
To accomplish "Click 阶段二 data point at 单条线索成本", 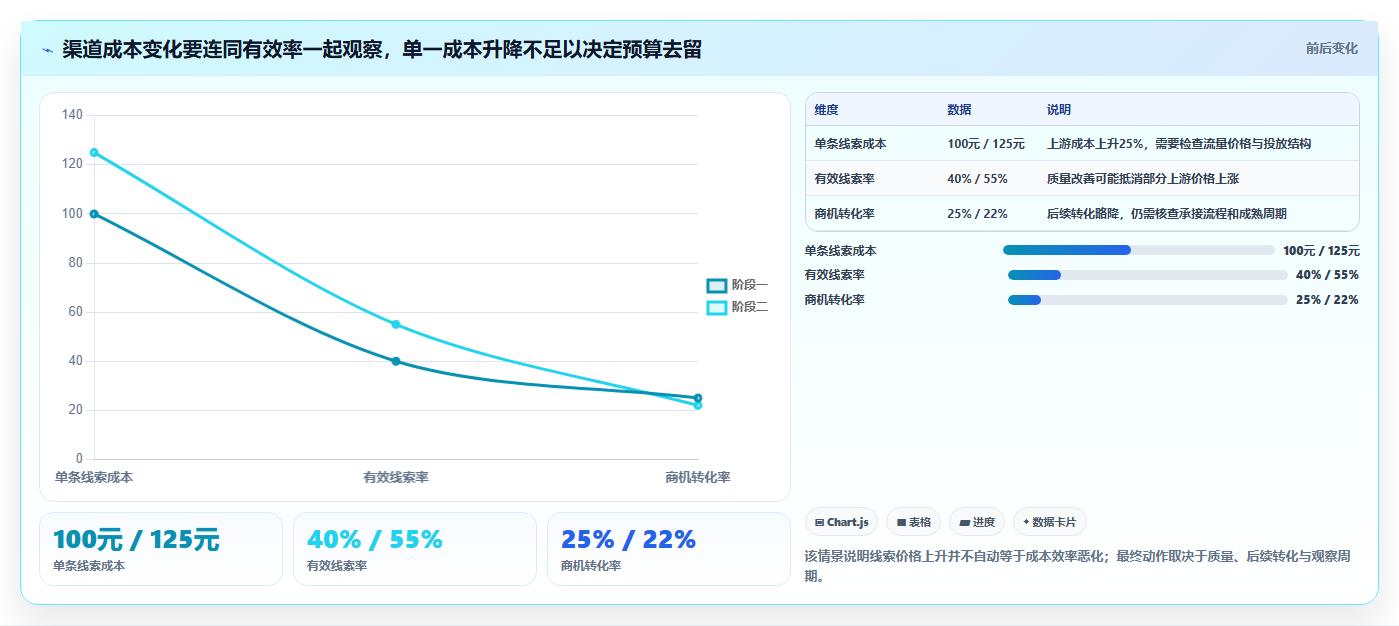I will click(94, 152).
